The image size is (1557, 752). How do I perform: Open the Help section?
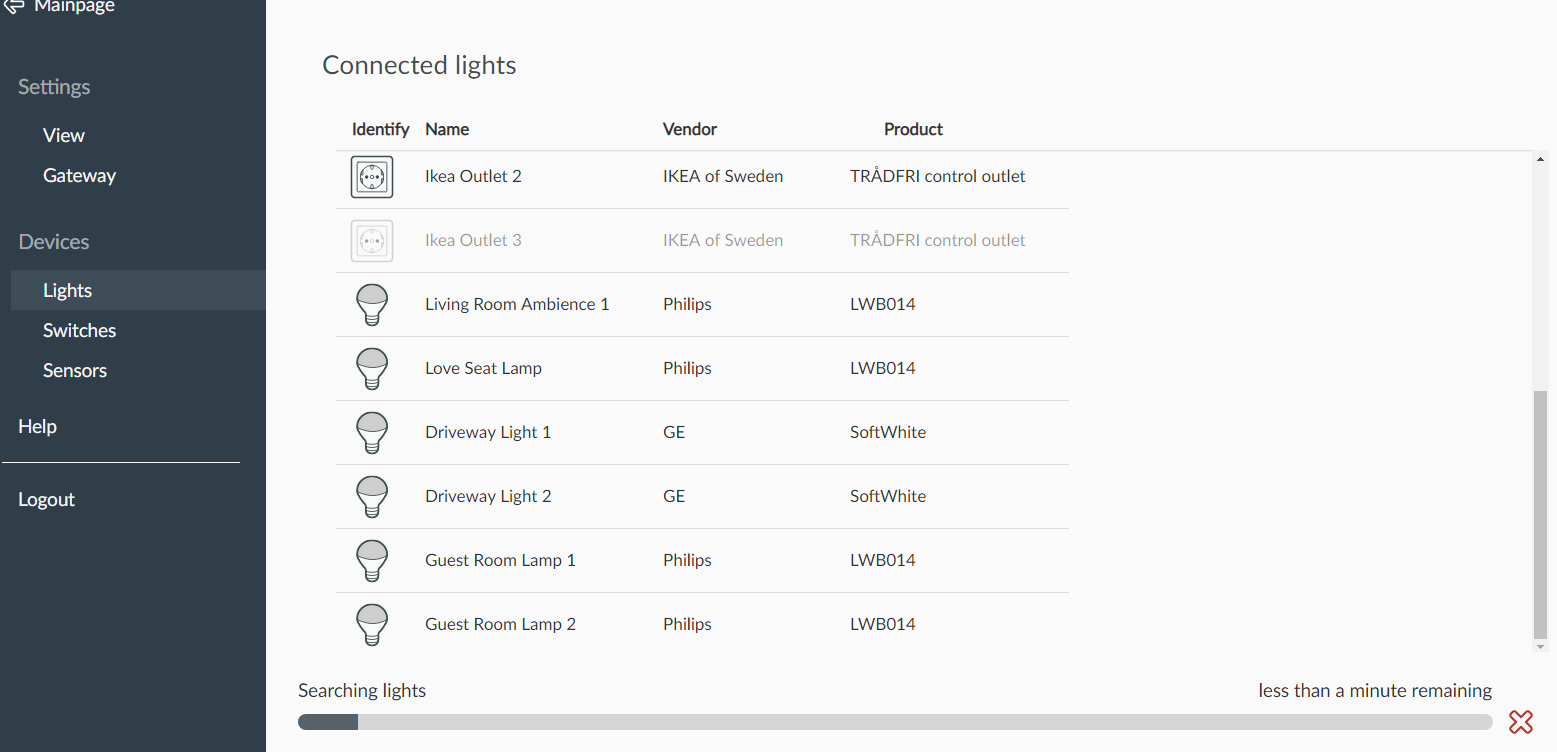click(x=37, y=426)
